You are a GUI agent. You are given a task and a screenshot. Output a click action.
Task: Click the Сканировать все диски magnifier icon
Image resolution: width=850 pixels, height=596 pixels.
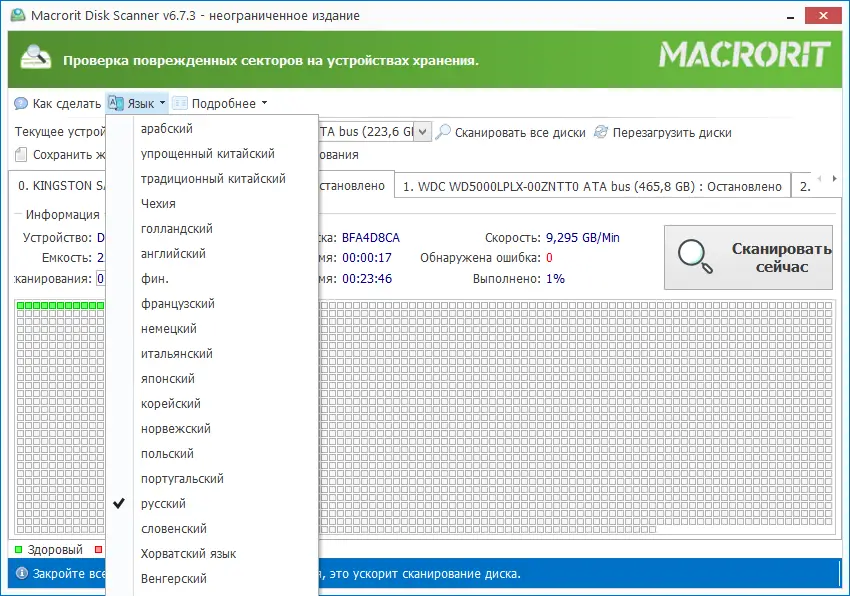443,132
